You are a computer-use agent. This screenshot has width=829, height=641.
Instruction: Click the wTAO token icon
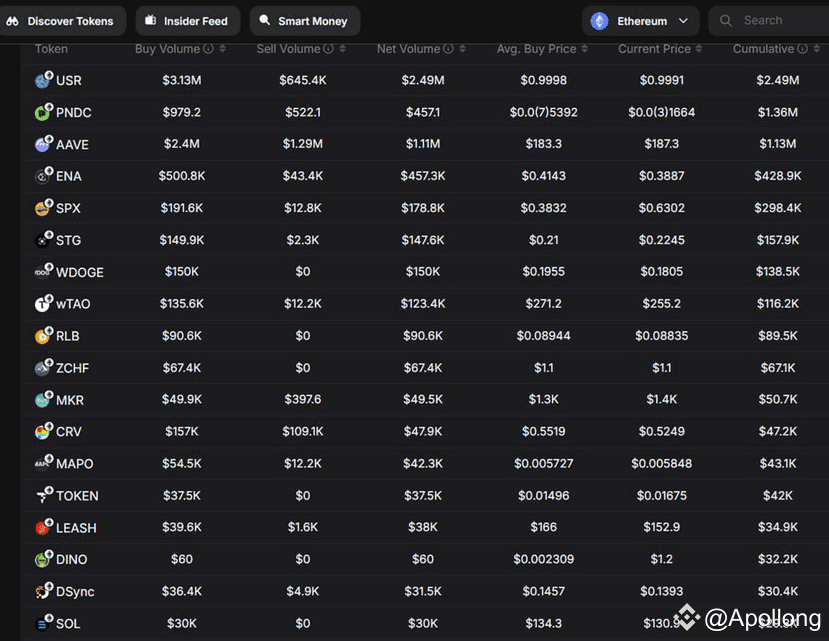(44, 304)
